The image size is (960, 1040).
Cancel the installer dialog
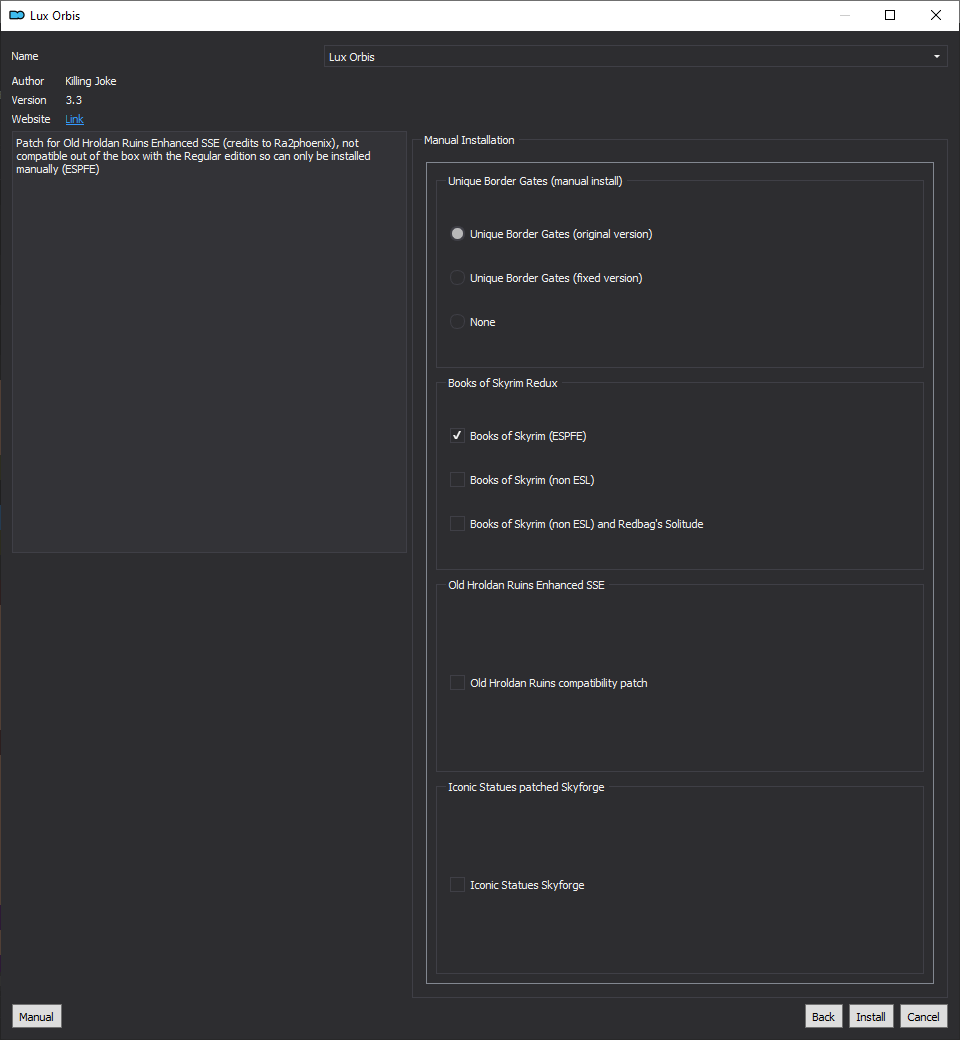pos(923,1017)
